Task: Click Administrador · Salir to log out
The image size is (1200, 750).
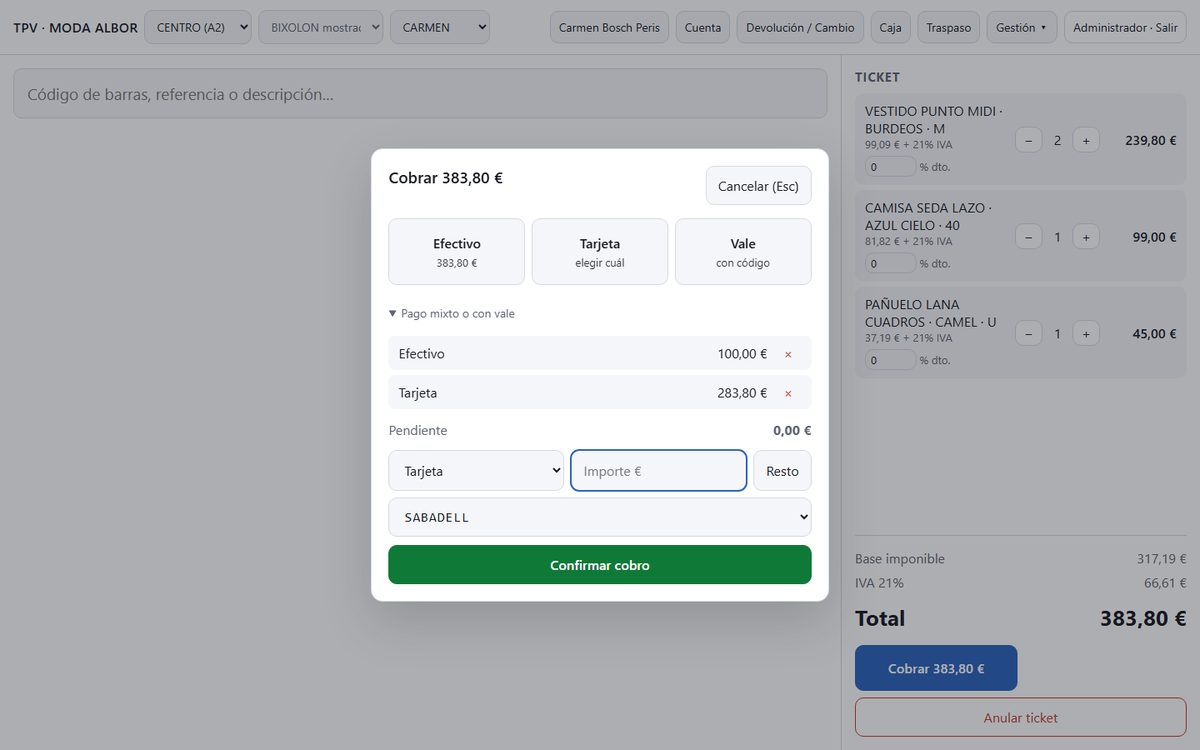Action: pos(1125,27)
